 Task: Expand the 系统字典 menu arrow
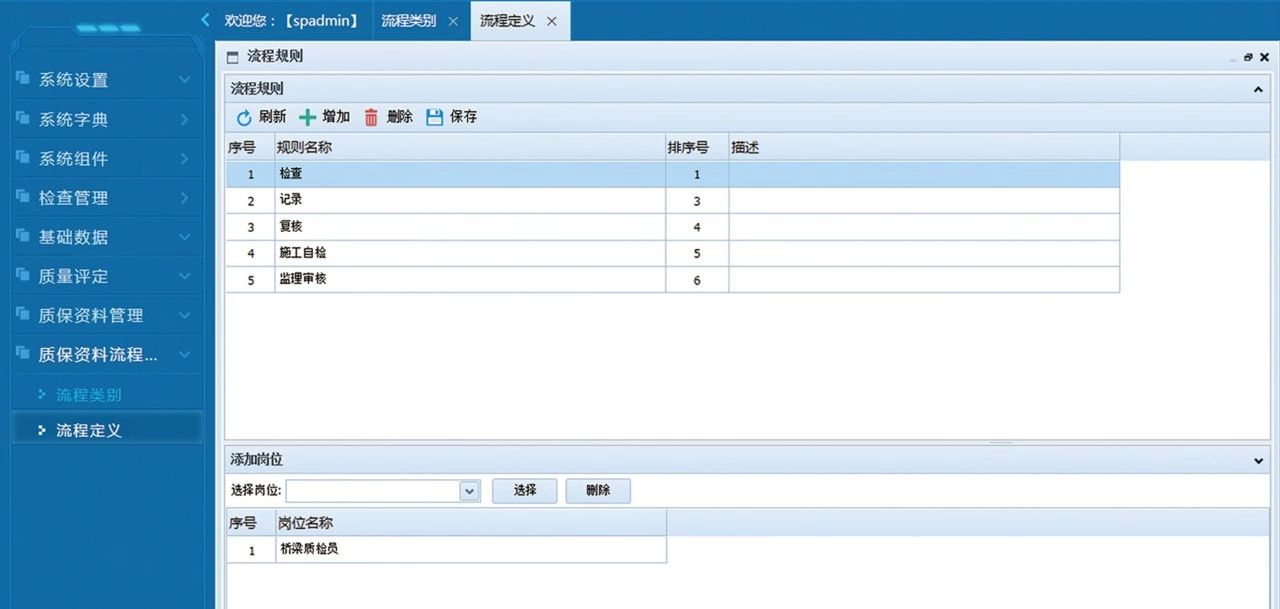(185, 119)
